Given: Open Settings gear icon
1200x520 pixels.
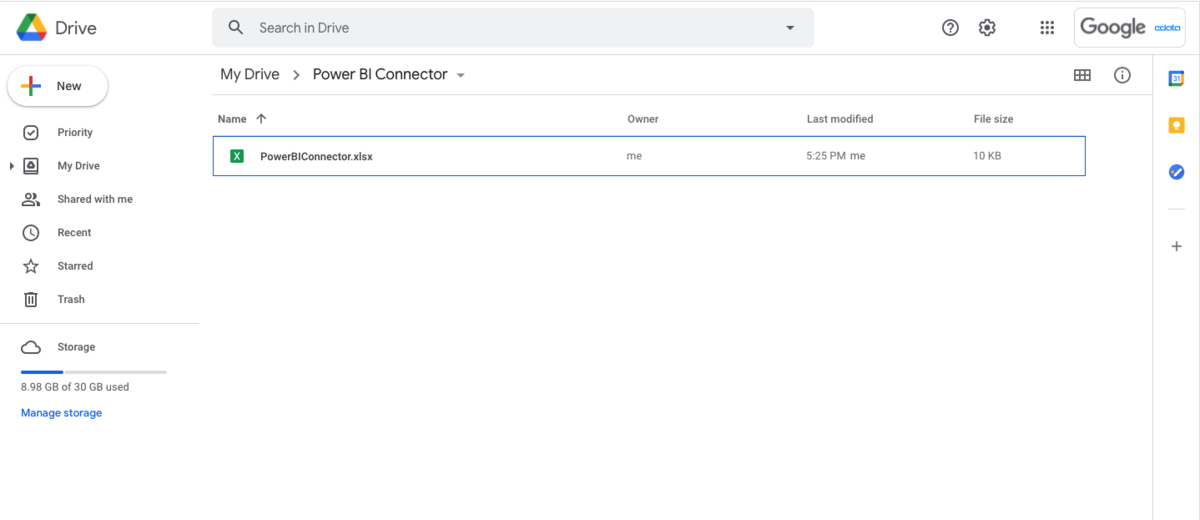Looking at the screenshot, I should coord(987,28).
